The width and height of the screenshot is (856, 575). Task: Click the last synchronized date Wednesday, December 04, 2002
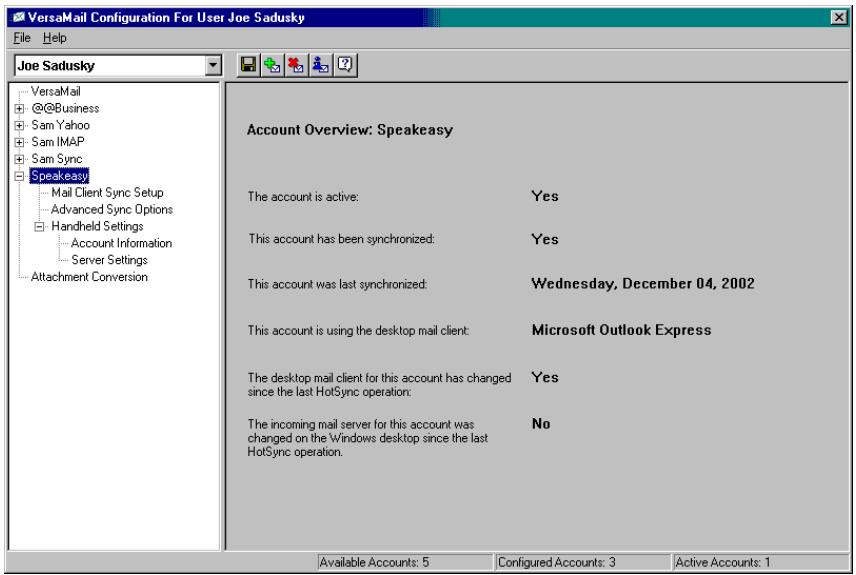pos(643,283)
